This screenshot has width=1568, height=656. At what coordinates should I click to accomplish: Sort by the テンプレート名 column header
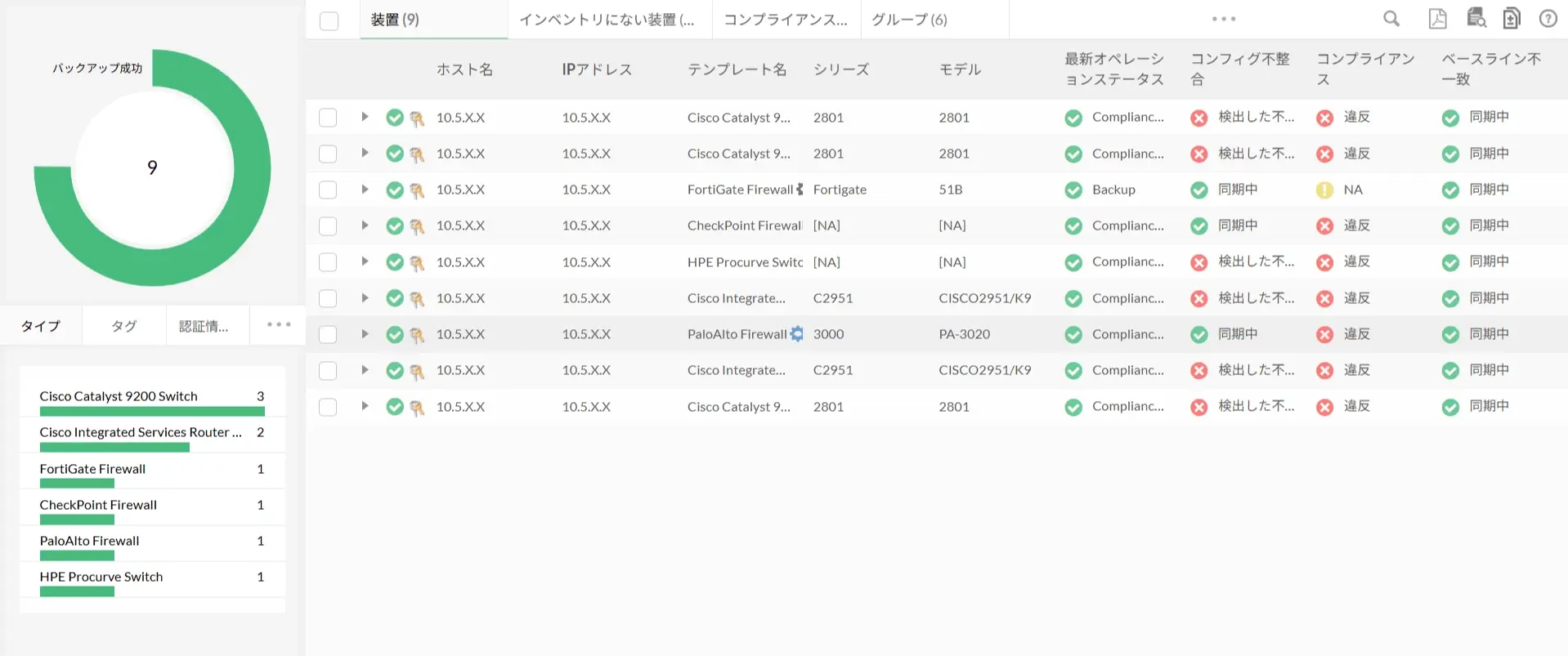point(737,69)
